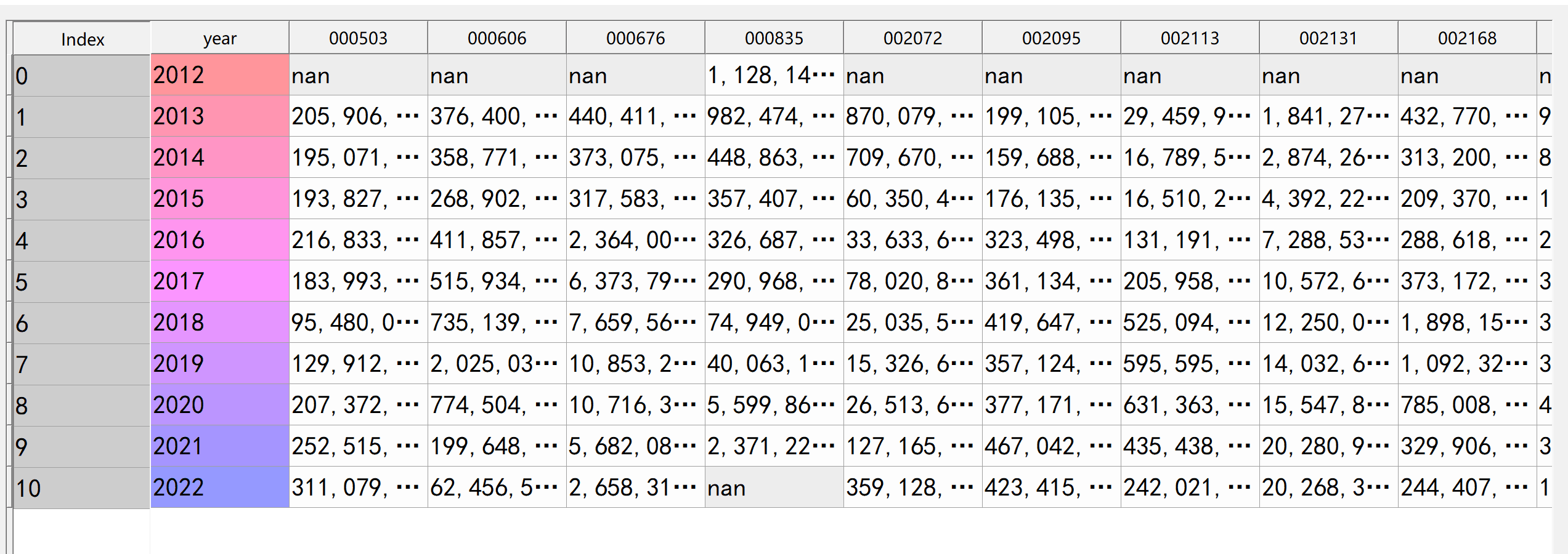
Task: Select row index 10
Action: pyautogui.click(x=82, y=488)
